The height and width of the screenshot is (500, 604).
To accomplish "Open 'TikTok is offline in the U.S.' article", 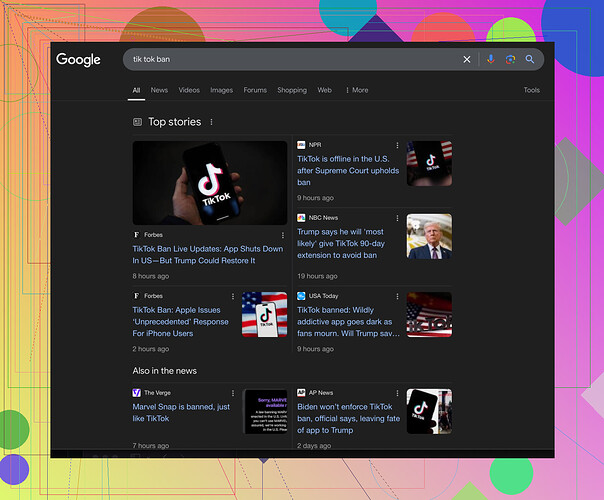I will pos(348,170).
